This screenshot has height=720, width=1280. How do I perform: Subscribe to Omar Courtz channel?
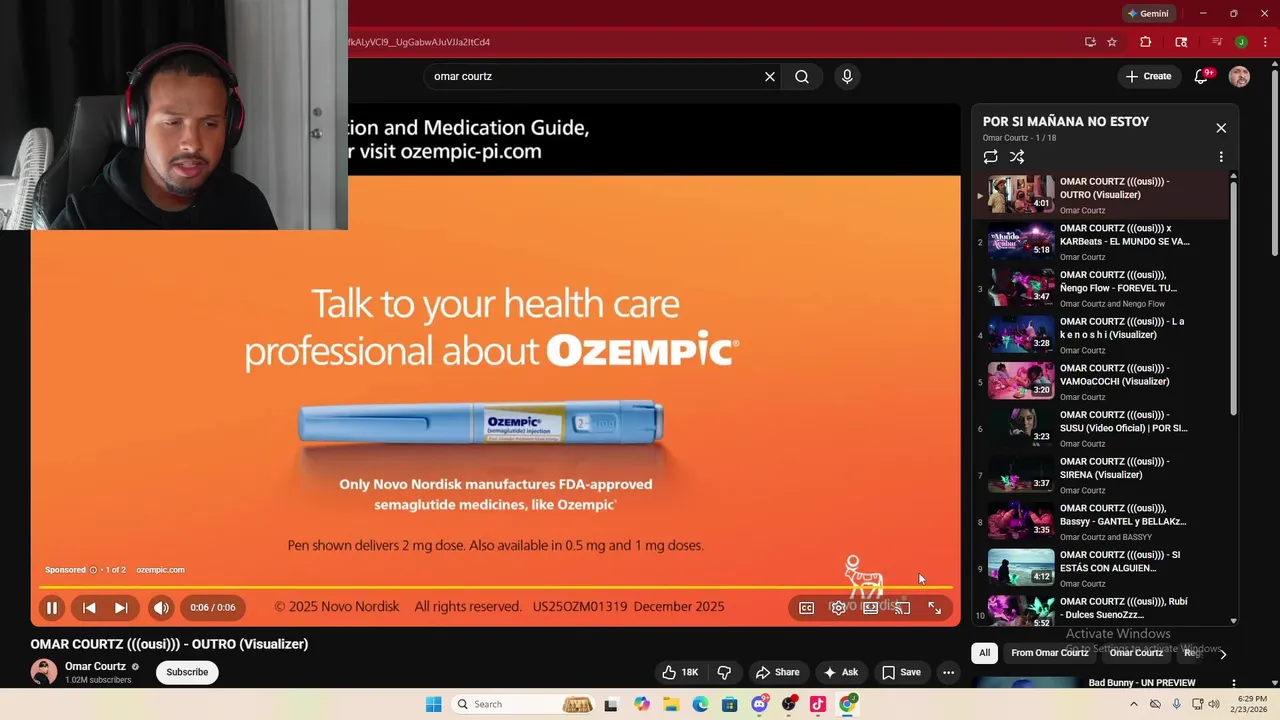point(187,672)
